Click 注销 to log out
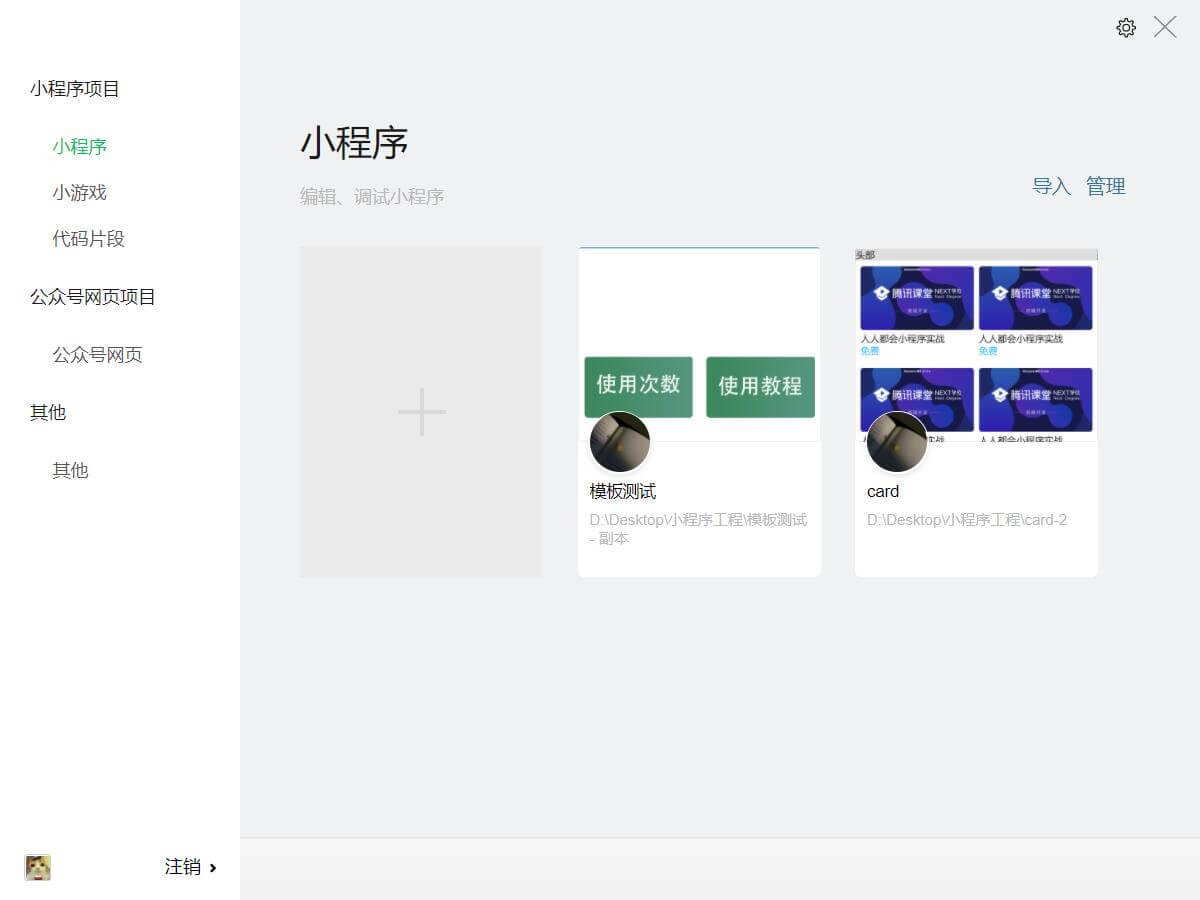The width and height of the screenshot is (1200, 900). coord(183,867)
